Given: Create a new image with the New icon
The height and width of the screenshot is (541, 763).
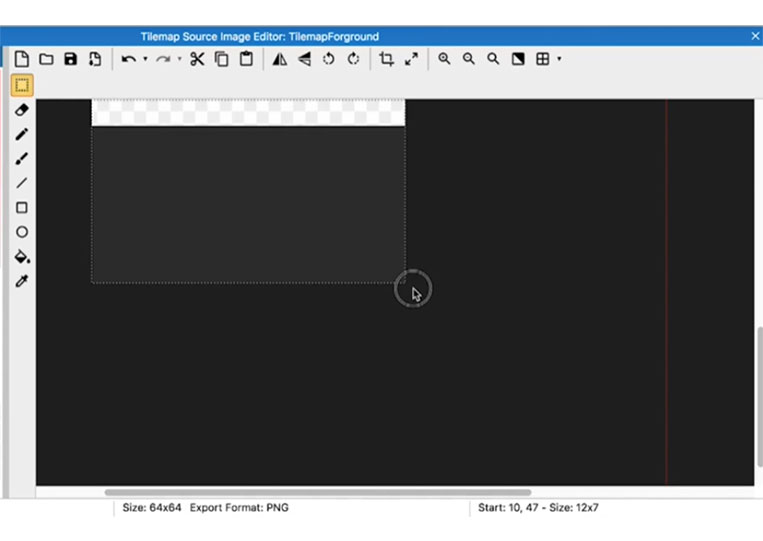Looking at the screenshot, I should (x=21, y=59).
